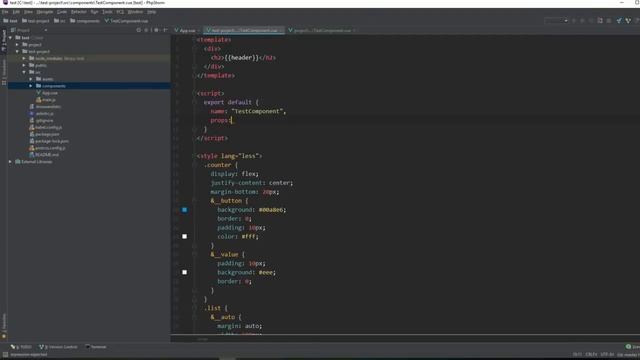Open the View menu
The image size is (640, 360).
coord(28,12)
